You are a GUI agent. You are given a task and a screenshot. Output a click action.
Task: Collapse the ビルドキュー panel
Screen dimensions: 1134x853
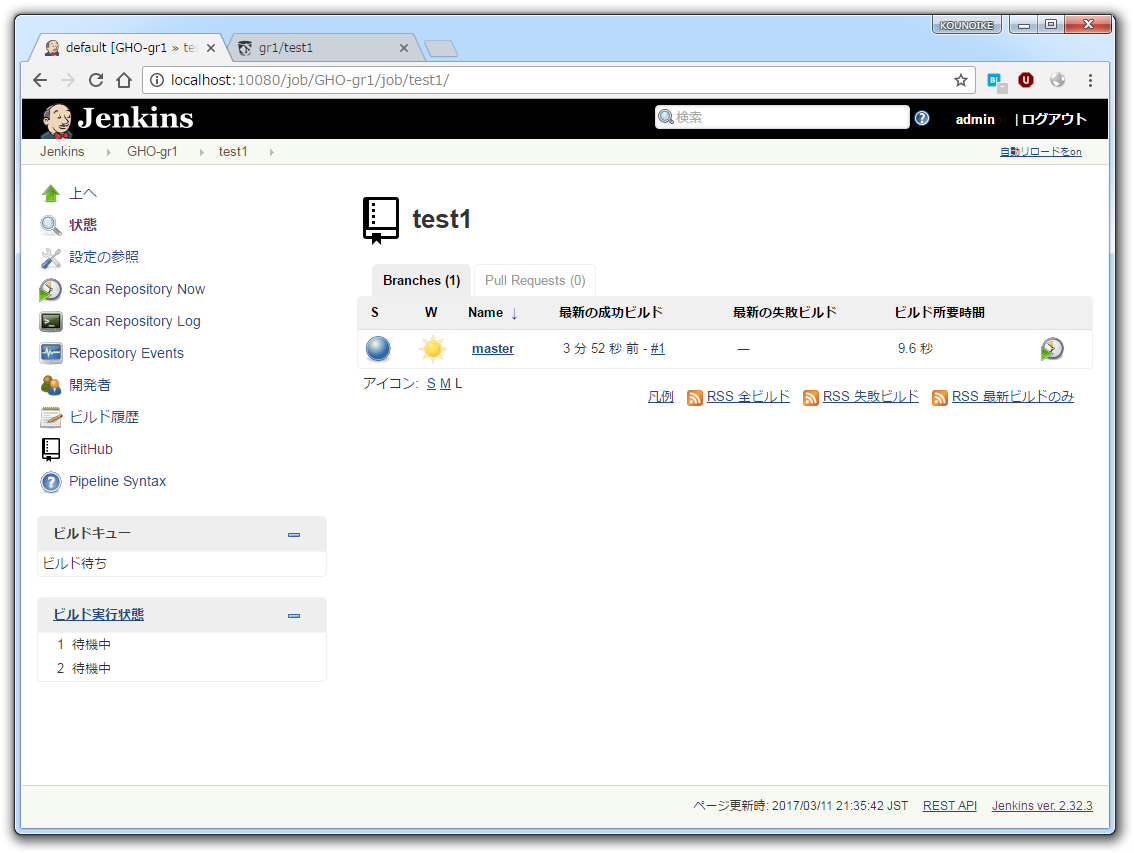coord(294,534)
